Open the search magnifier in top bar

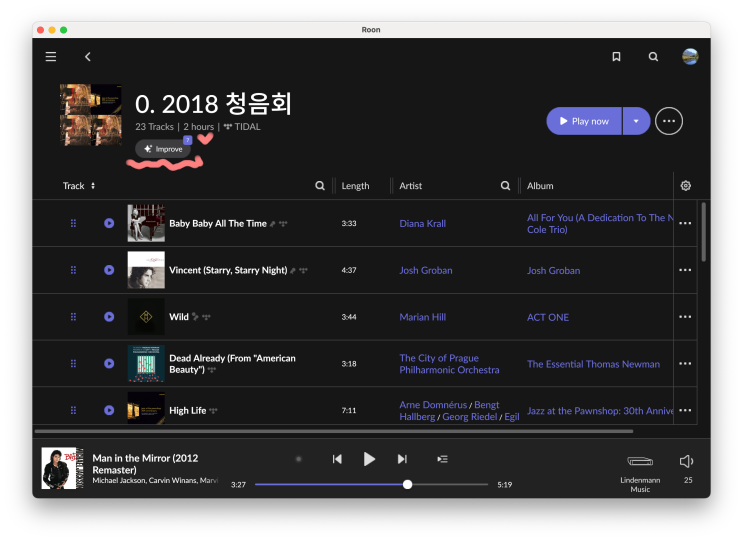653,57
